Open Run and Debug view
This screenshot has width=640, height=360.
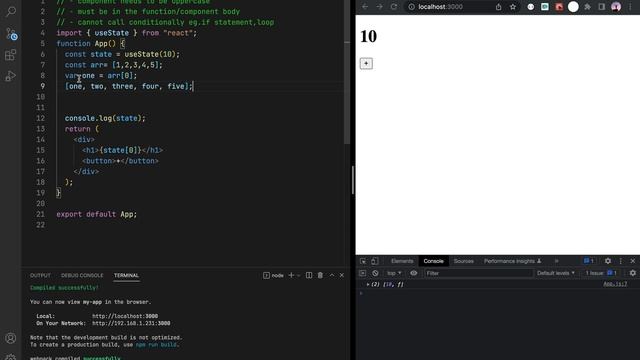pyautogui.click(x=11, y=76)
